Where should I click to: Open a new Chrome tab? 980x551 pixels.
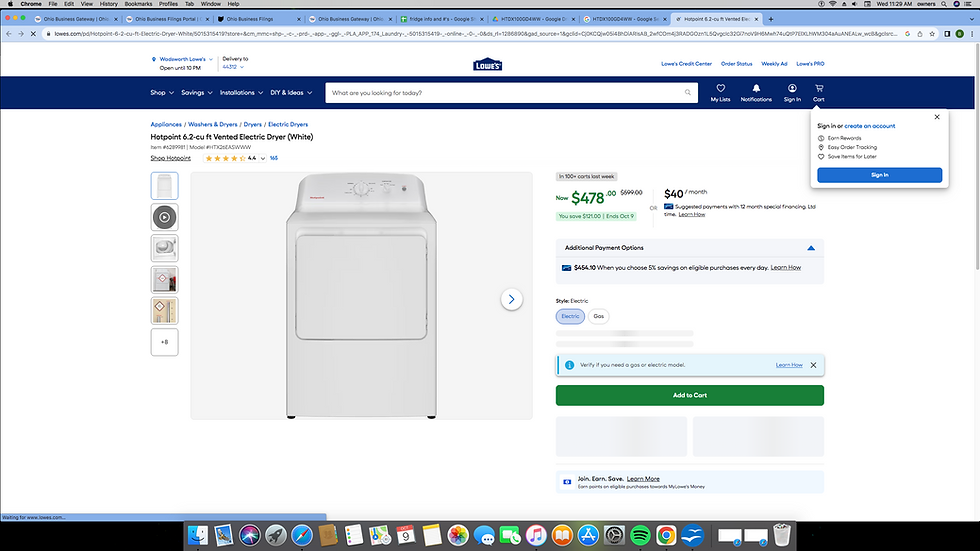click(771, 19)
